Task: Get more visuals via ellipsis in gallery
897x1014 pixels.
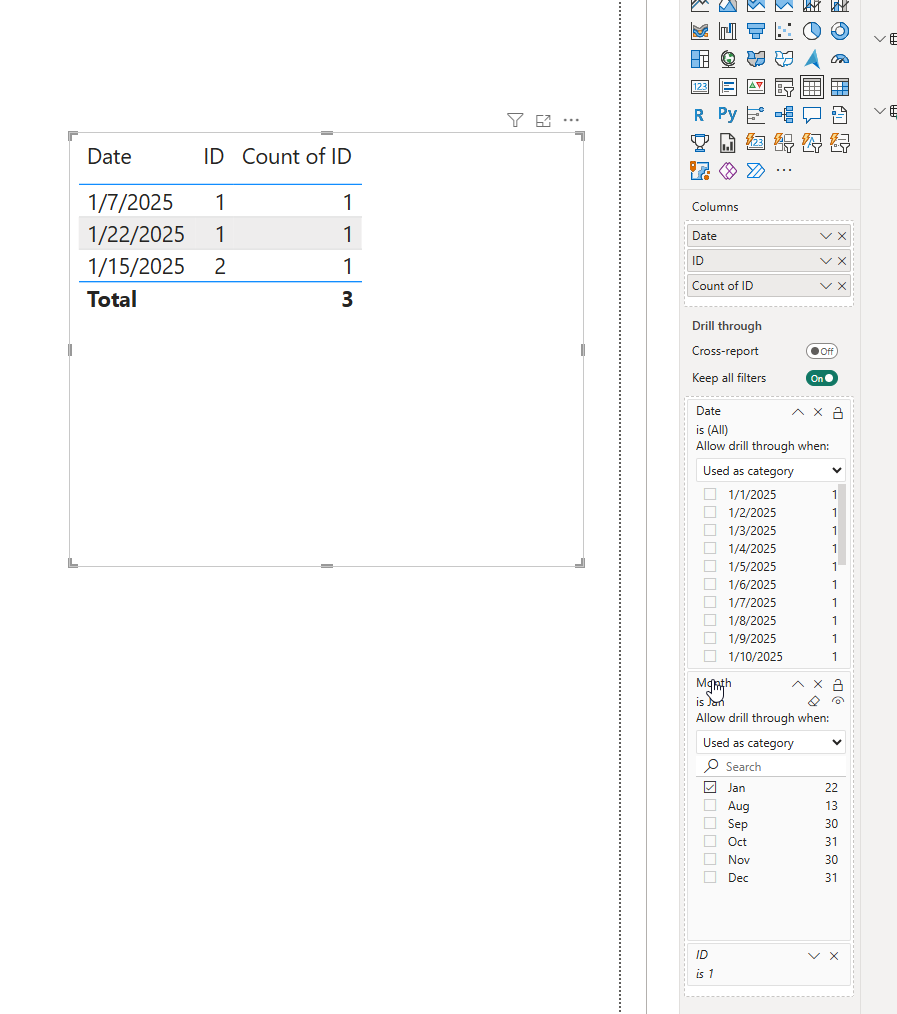Action: coord(784,171)
